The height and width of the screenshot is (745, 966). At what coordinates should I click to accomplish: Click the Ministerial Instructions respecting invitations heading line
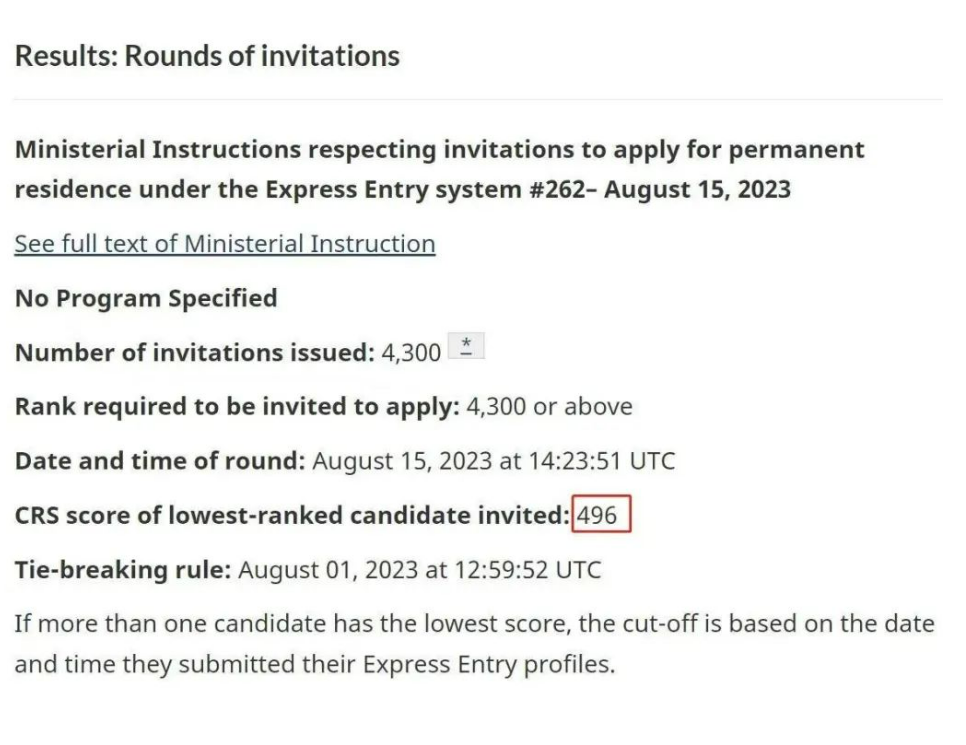tap(439, 150)
